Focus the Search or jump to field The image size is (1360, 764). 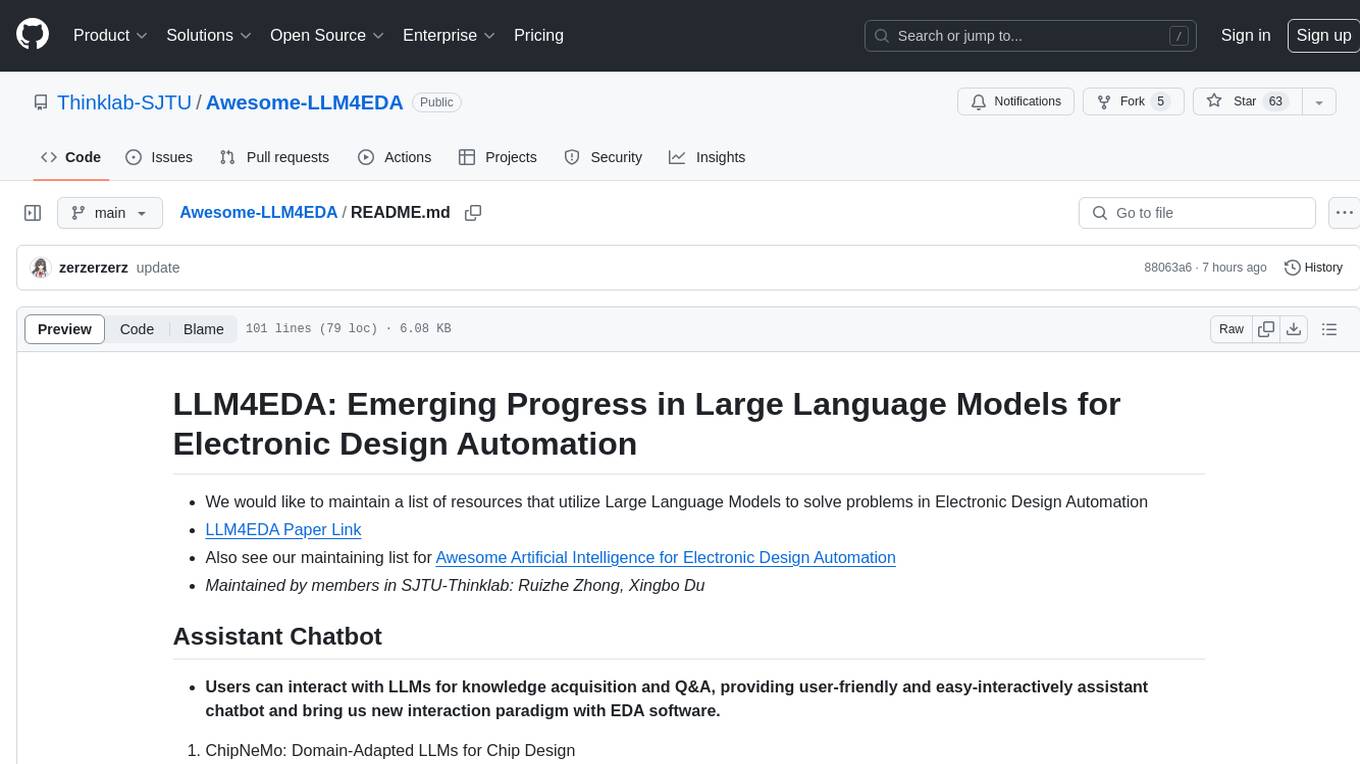1032,36
